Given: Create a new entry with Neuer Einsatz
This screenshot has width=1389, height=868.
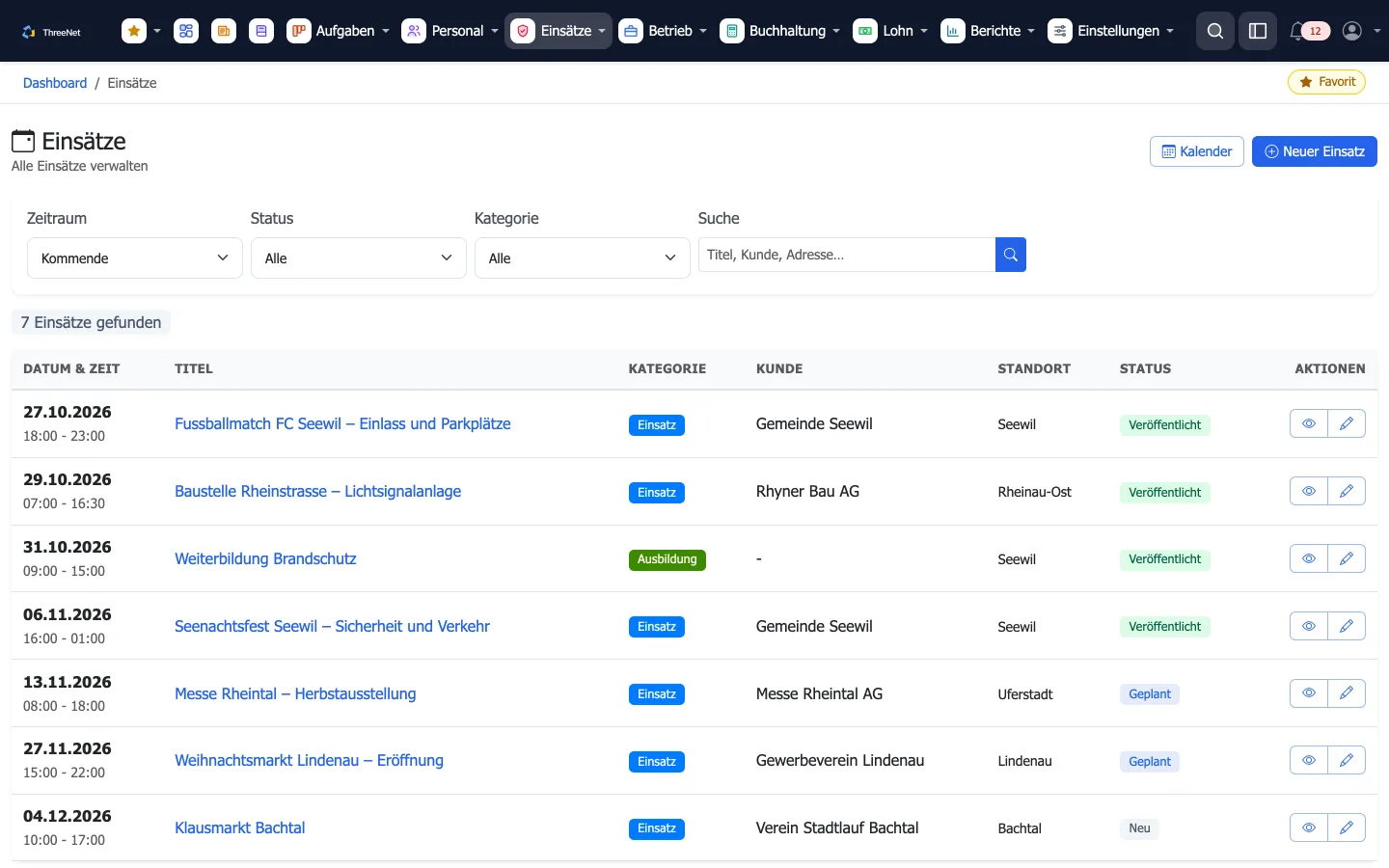Looking at the screenshot, I should 1315,151.
